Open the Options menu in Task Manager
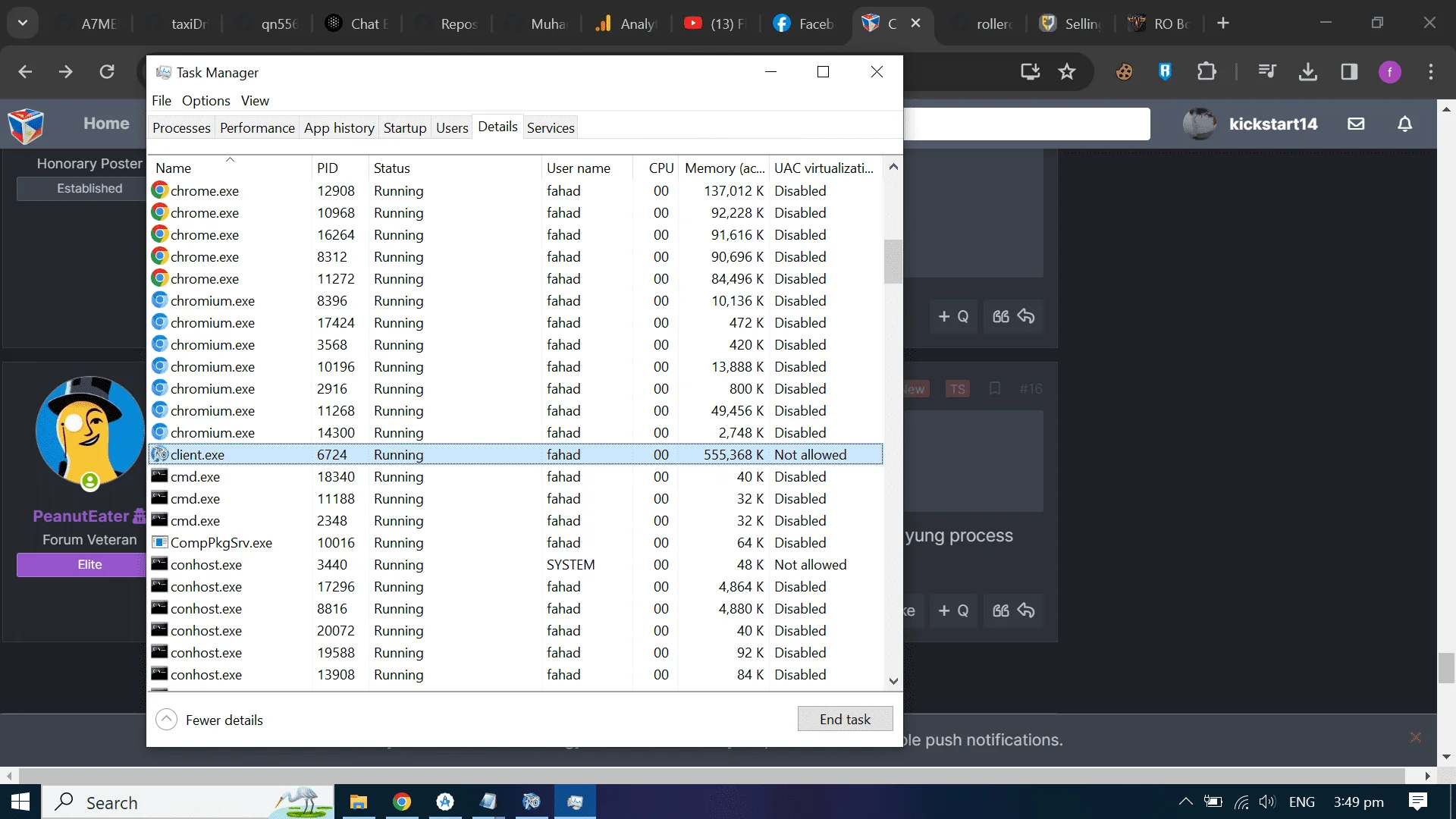The height and width of the screenshot is (819, 1456). 206,101
